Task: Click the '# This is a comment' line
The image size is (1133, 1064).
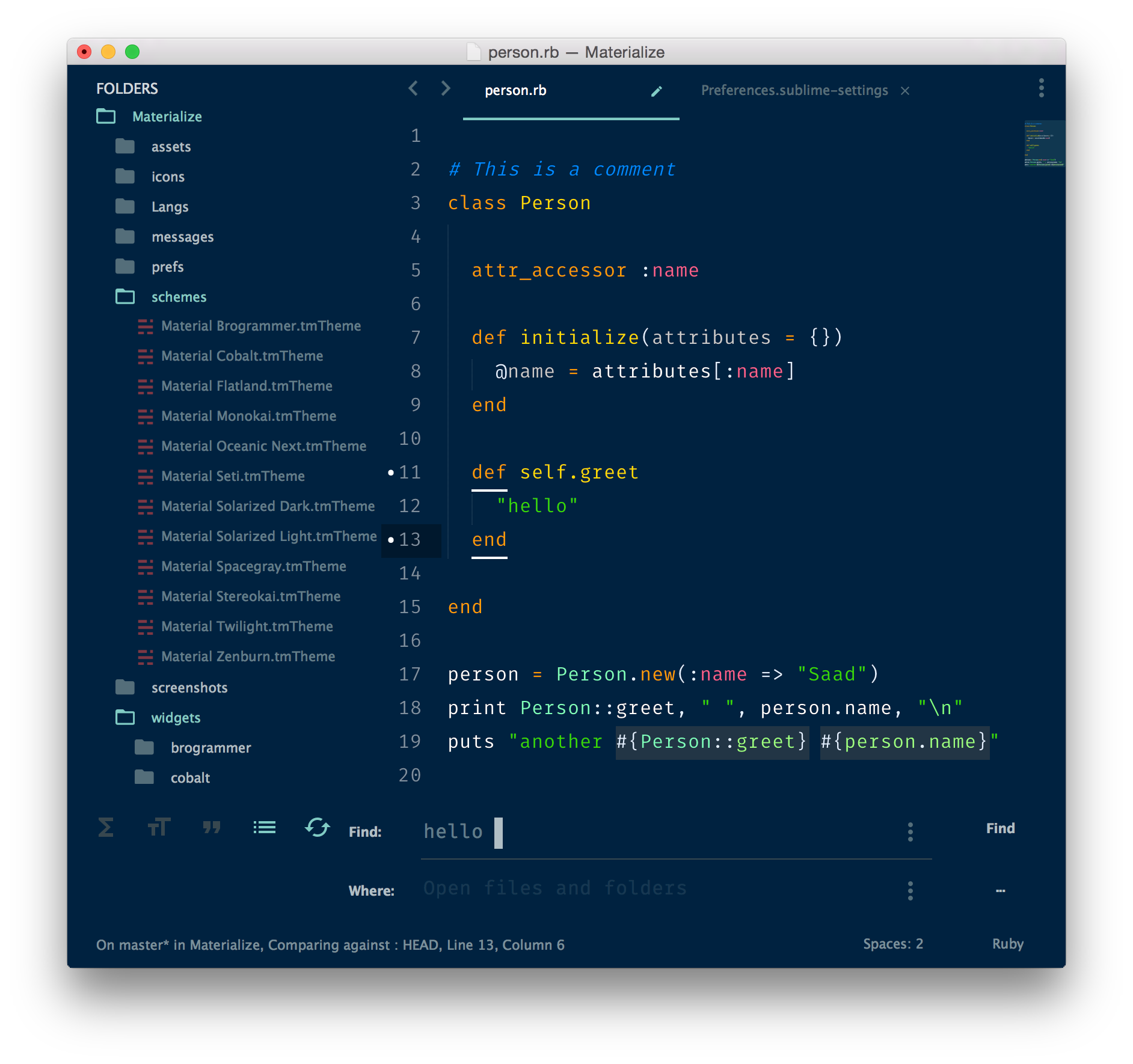Action: pyautogui.click(x=562, y=170)
